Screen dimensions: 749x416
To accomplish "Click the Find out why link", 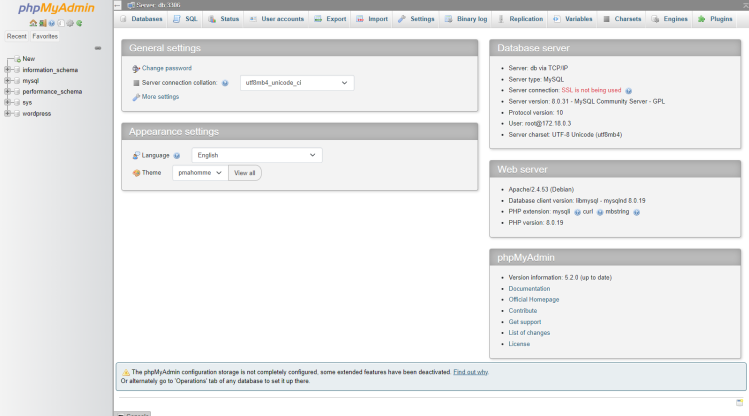I will 471,372.
